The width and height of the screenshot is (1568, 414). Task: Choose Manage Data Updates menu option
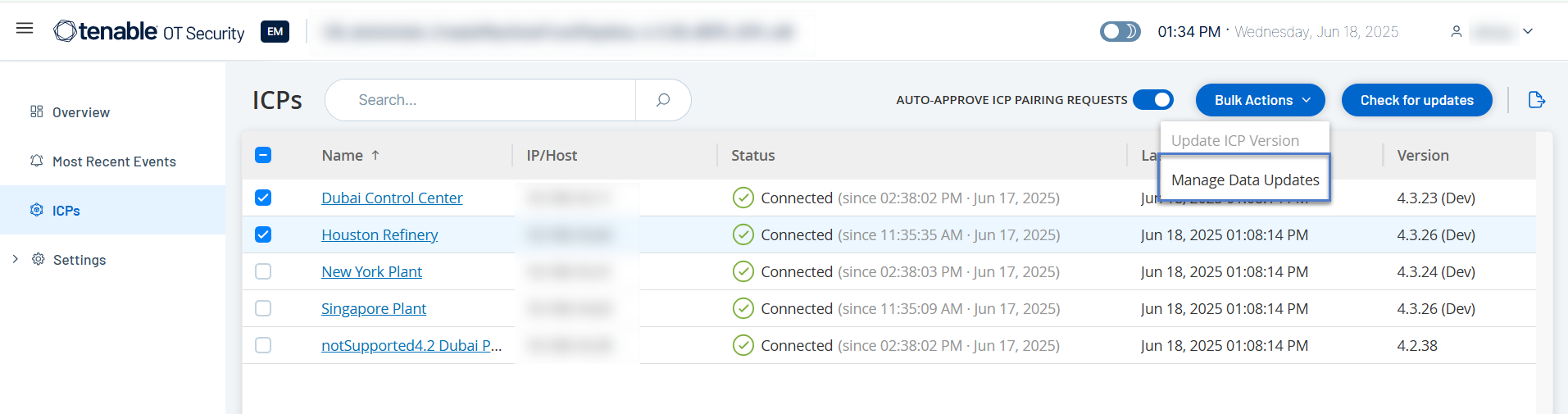1244,180
